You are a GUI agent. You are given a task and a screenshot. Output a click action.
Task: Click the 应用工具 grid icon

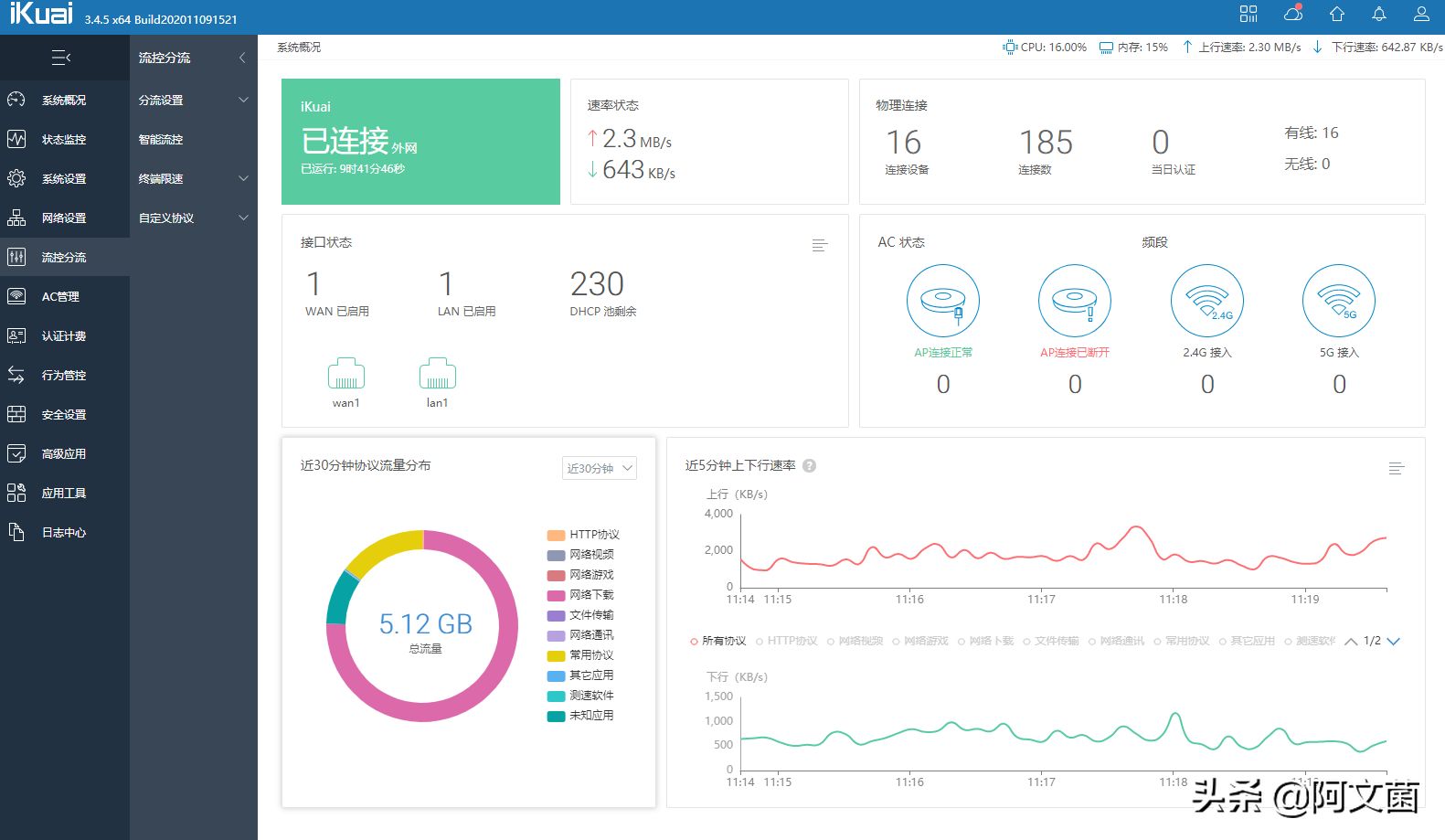coord(16,493)
